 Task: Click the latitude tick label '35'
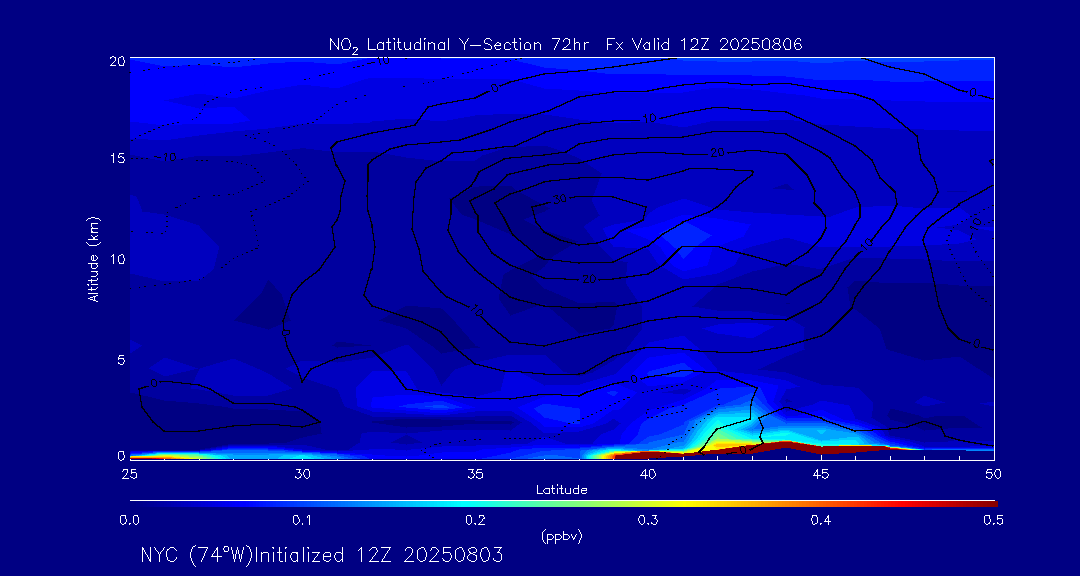[475, 474]
